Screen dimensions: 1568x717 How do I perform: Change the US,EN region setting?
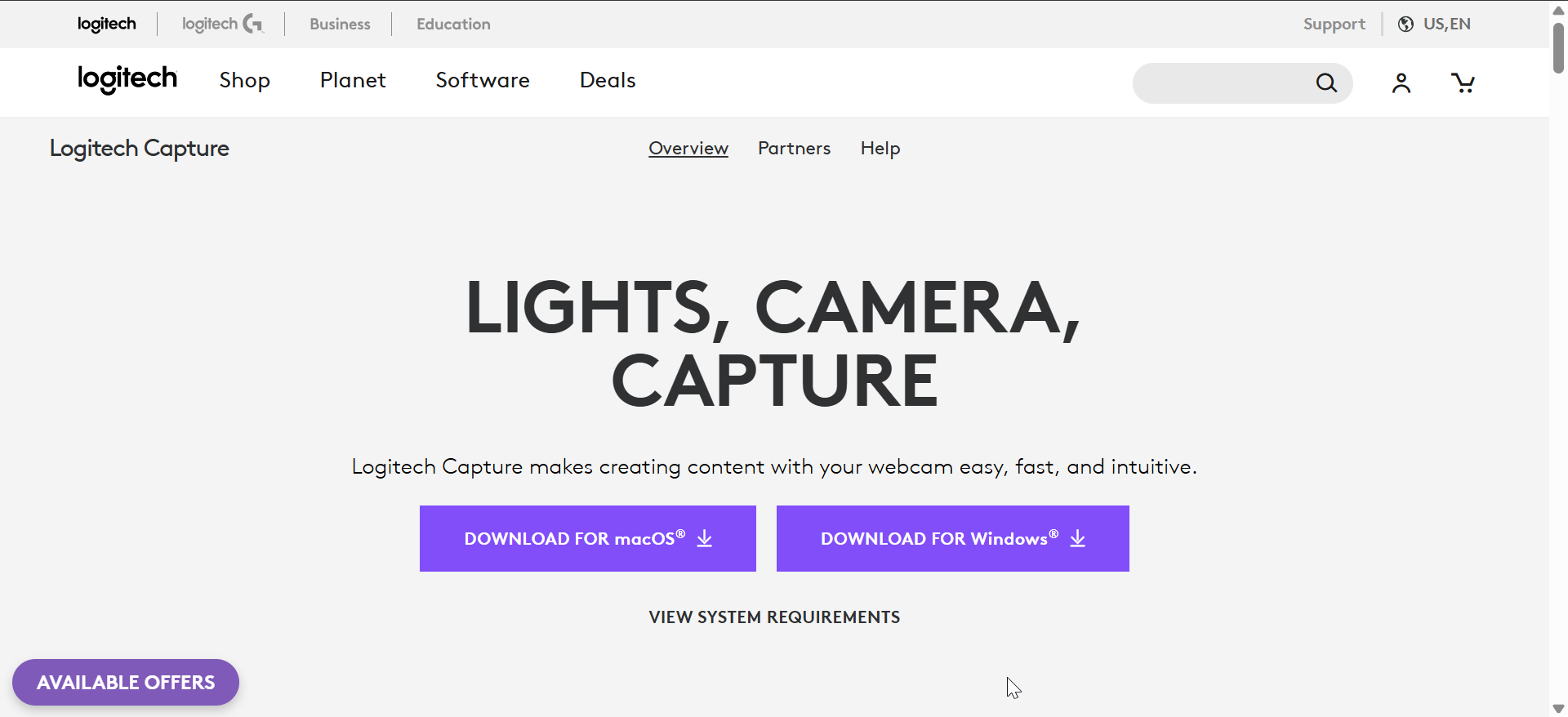coord(1447,24)
